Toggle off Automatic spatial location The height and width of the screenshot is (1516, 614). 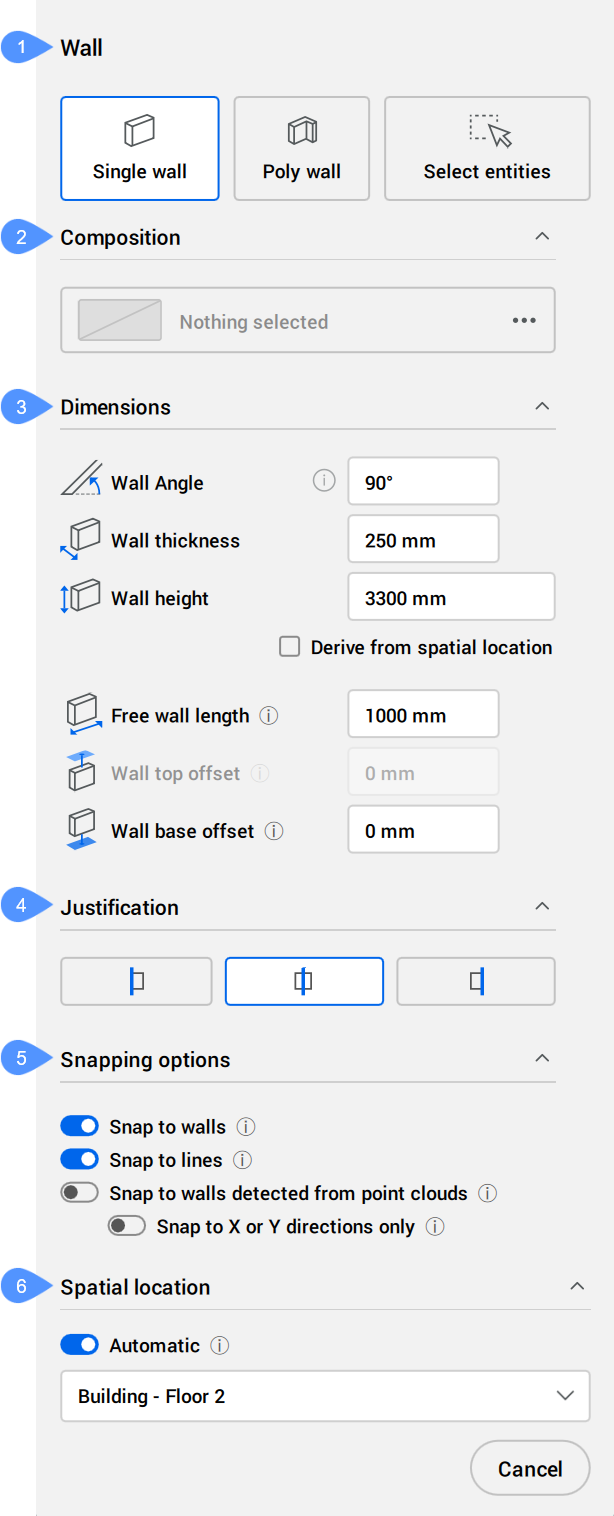[80, 1346]
